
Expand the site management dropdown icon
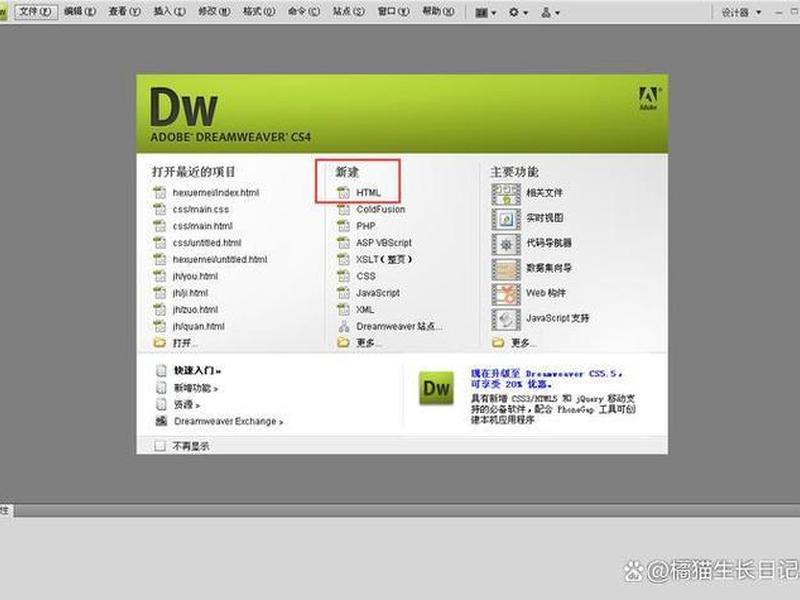(550, 13)
